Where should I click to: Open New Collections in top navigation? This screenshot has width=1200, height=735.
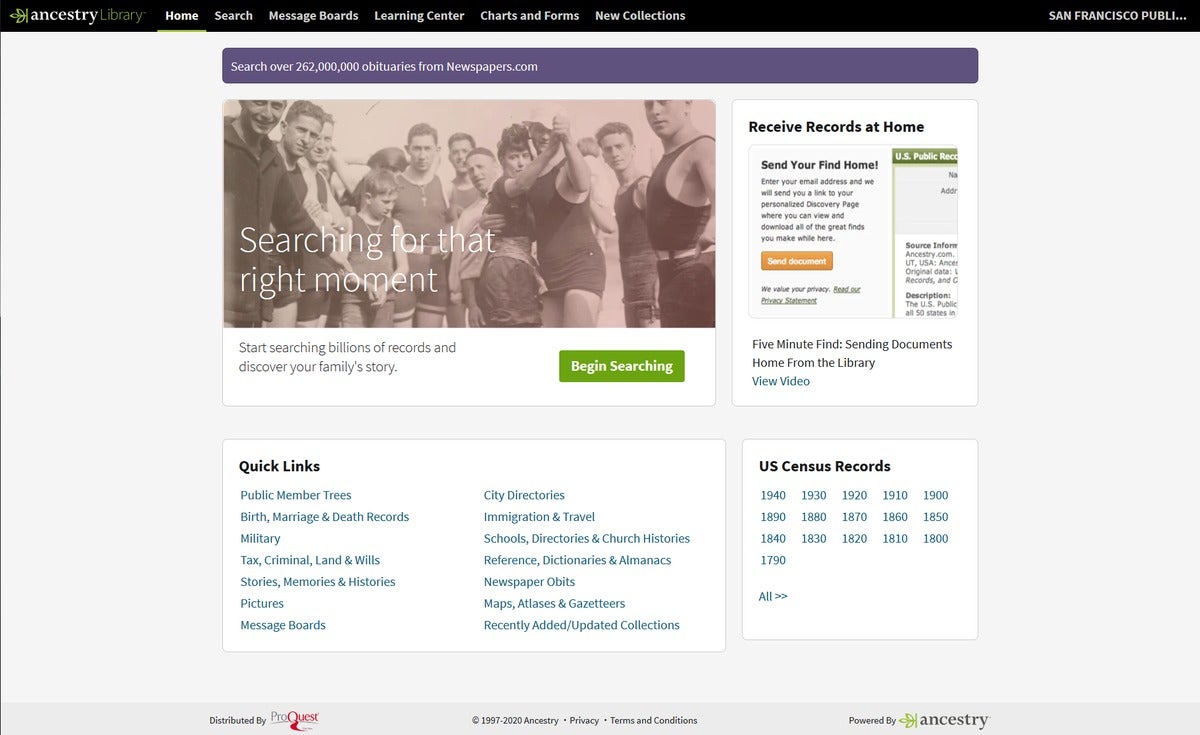pos(640,15)
